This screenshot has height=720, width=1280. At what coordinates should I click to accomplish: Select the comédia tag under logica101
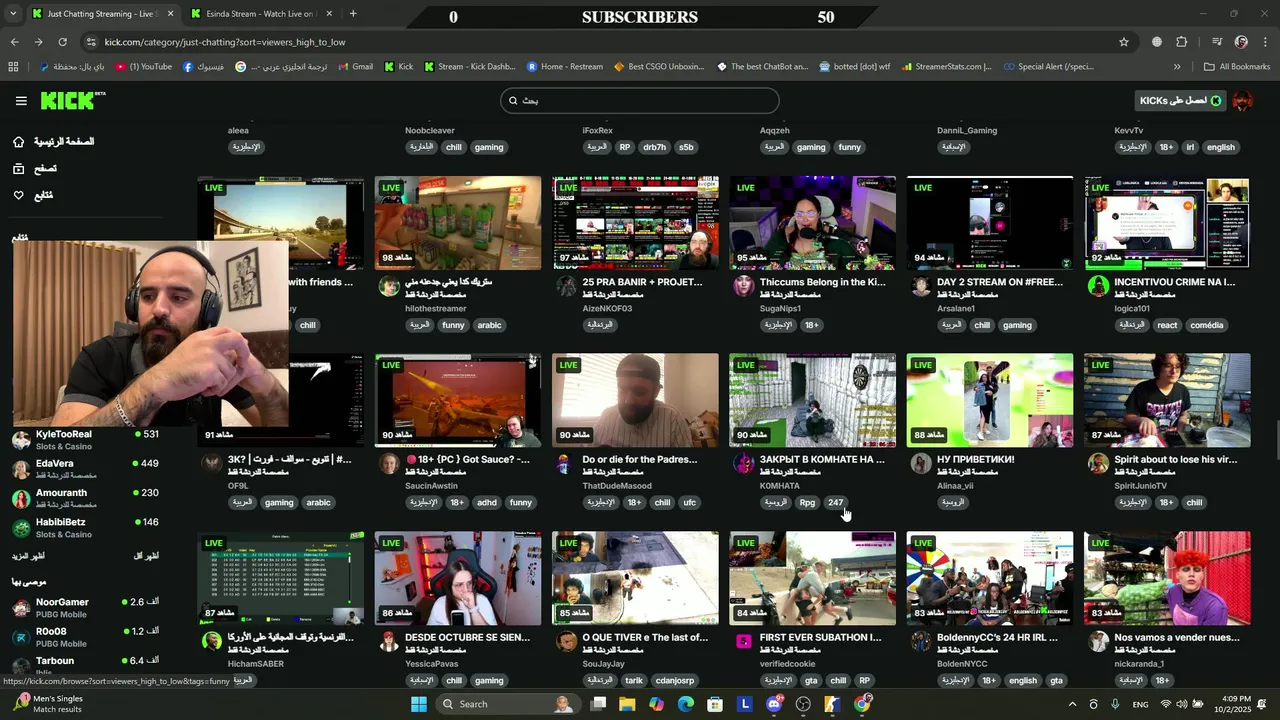(x=1207, y=325)
